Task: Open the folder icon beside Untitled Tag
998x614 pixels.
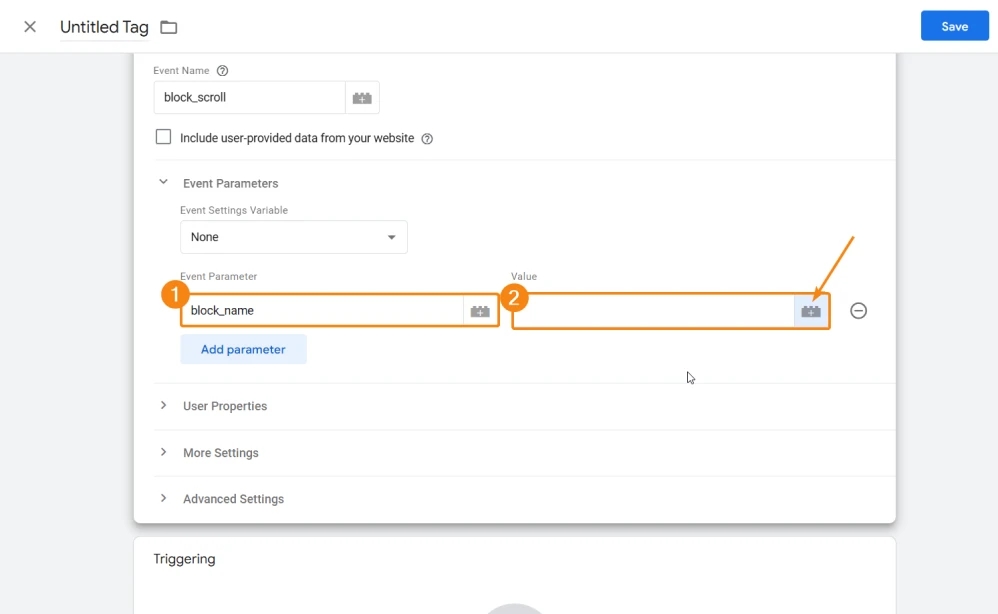Action: [169, 27]
